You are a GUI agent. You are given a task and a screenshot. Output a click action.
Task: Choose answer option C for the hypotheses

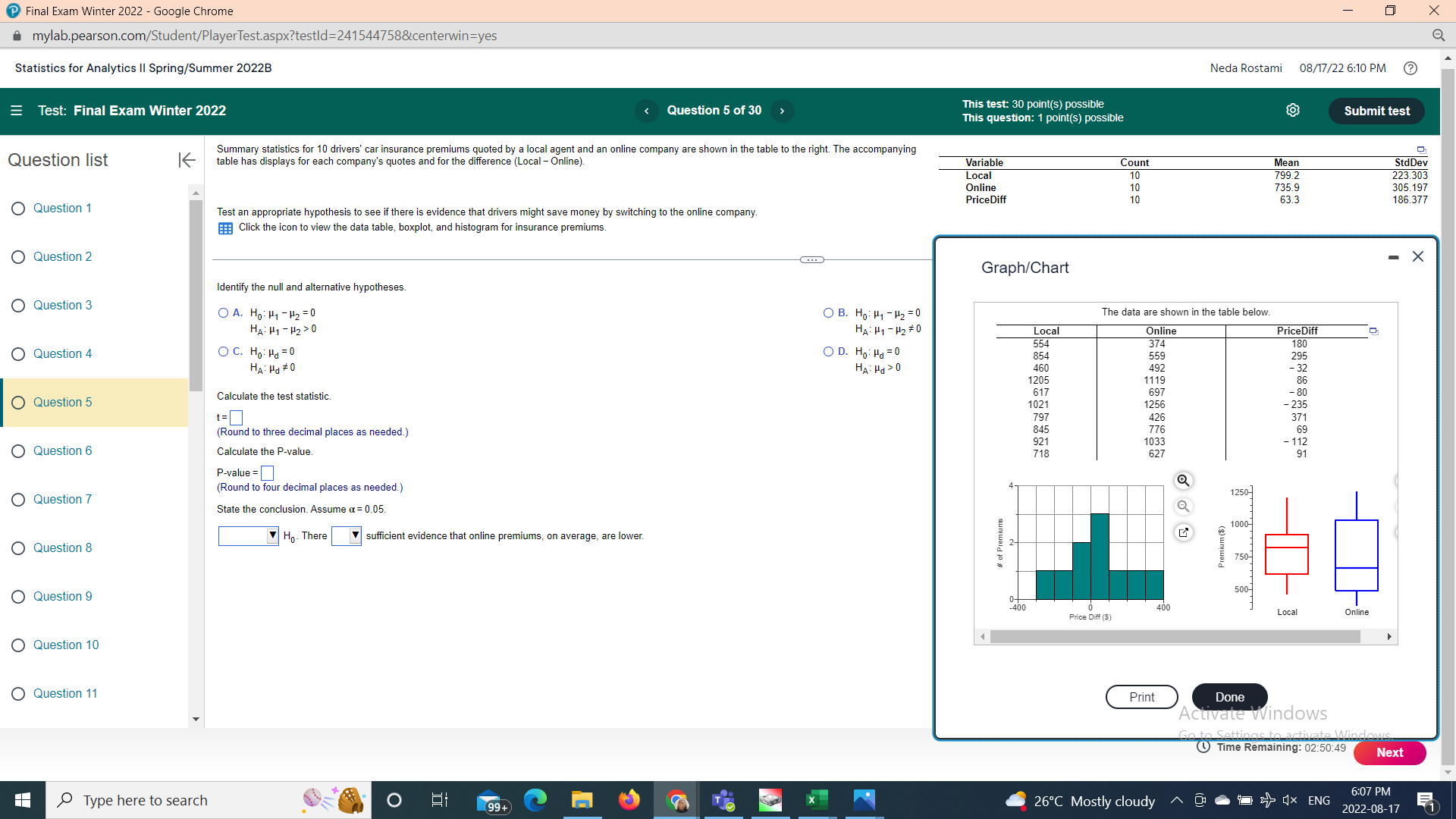click(x=223, y=352)
